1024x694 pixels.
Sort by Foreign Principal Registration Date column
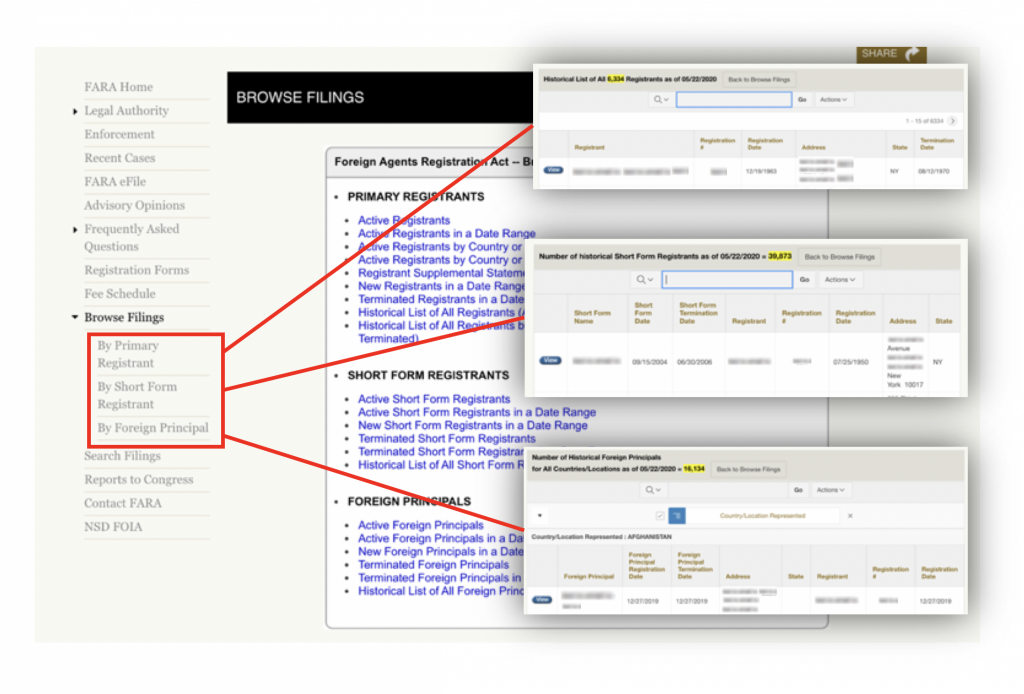647,565
